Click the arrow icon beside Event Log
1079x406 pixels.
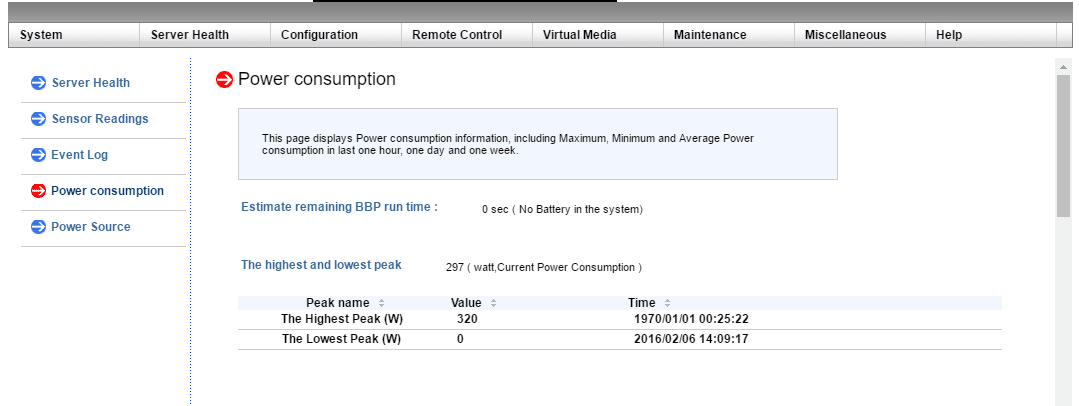click(x=38, y=155)
